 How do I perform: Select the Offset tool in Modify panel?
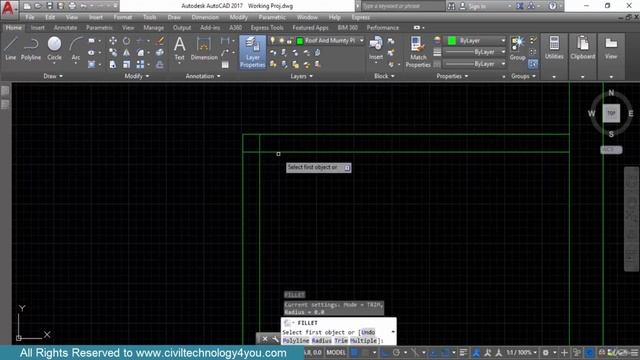coord(160,64)
